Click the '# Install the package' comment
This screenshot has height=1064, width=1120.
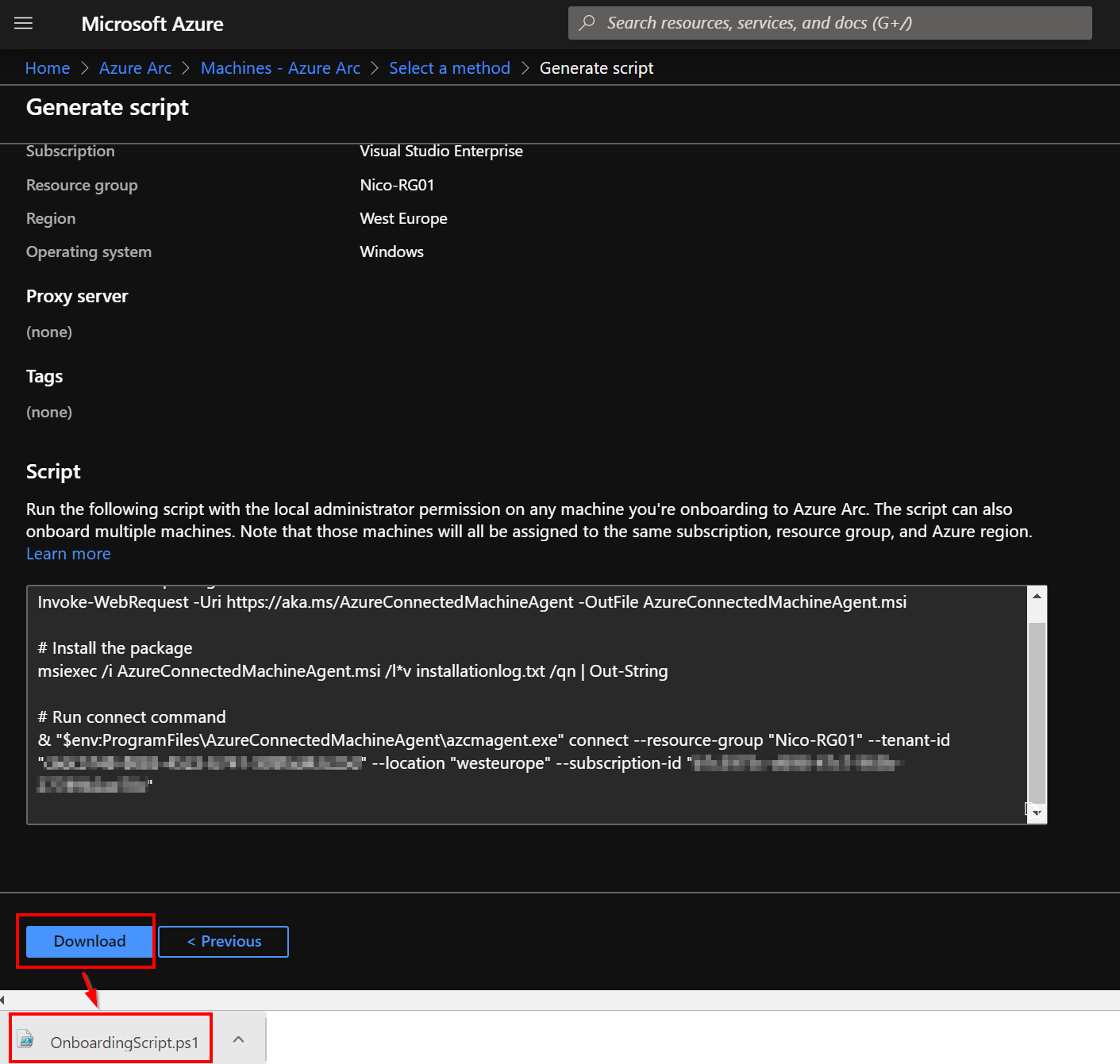[115, 648]
